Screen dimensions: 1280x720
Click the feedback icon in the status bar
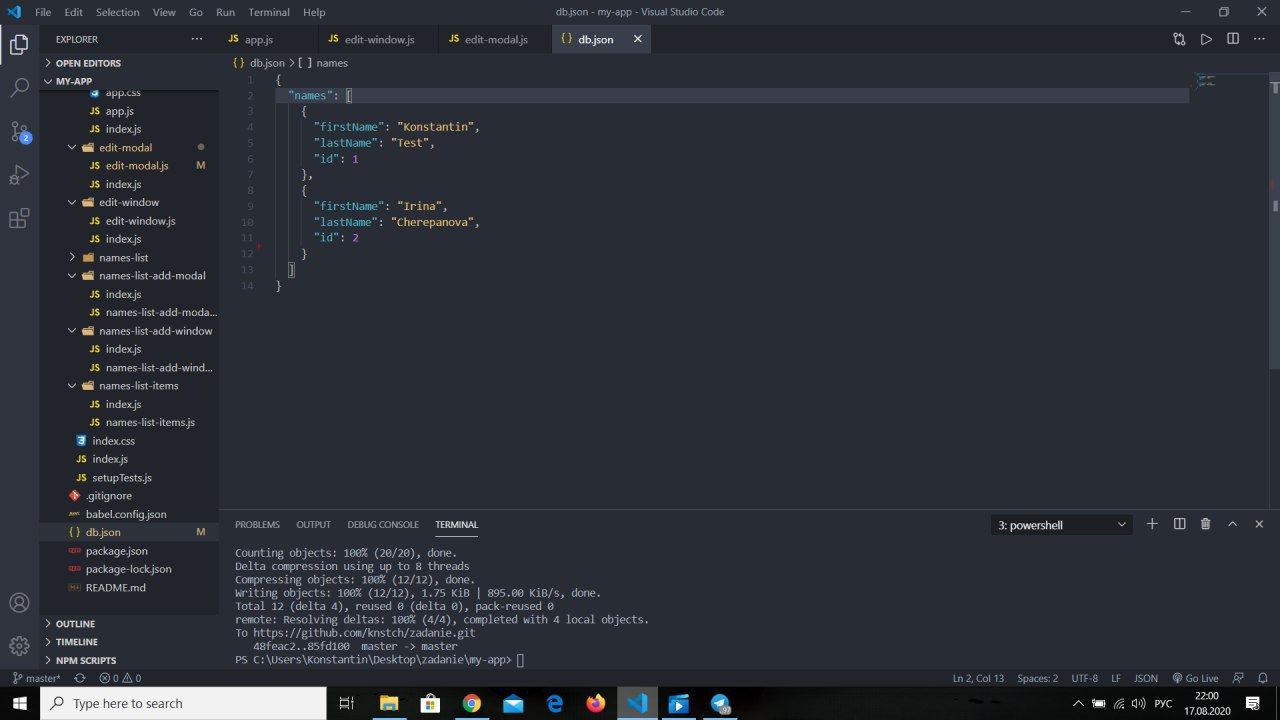(x=1238, y=678)
